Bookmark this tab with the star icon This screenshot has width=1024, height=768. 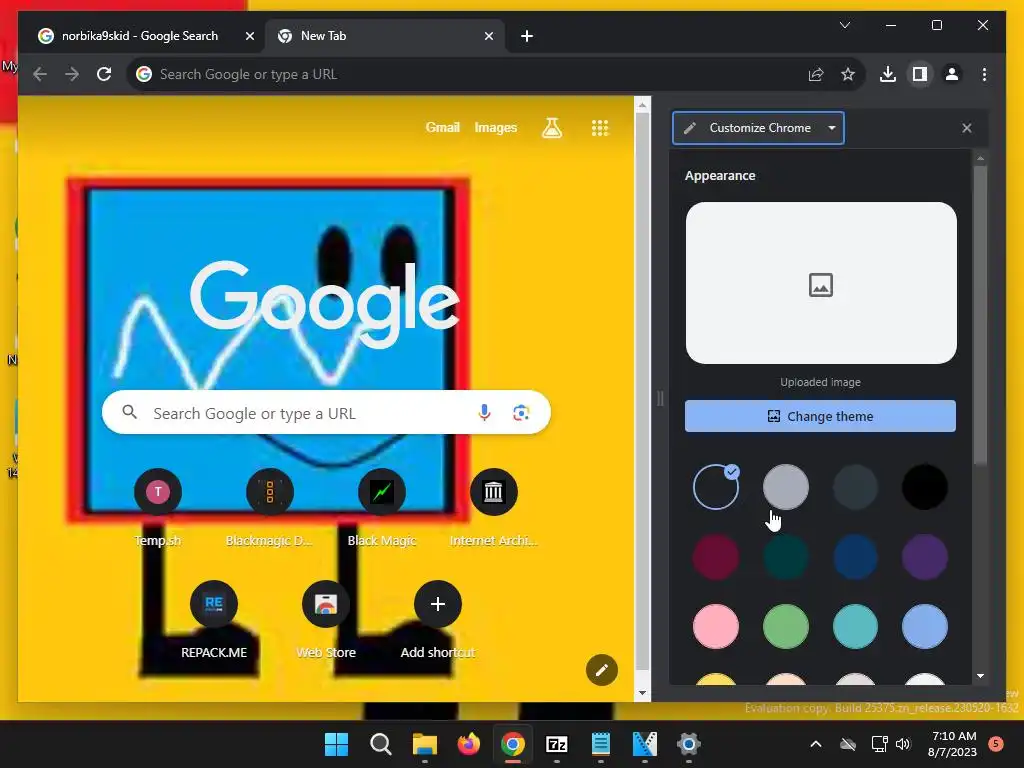point(848,74)
